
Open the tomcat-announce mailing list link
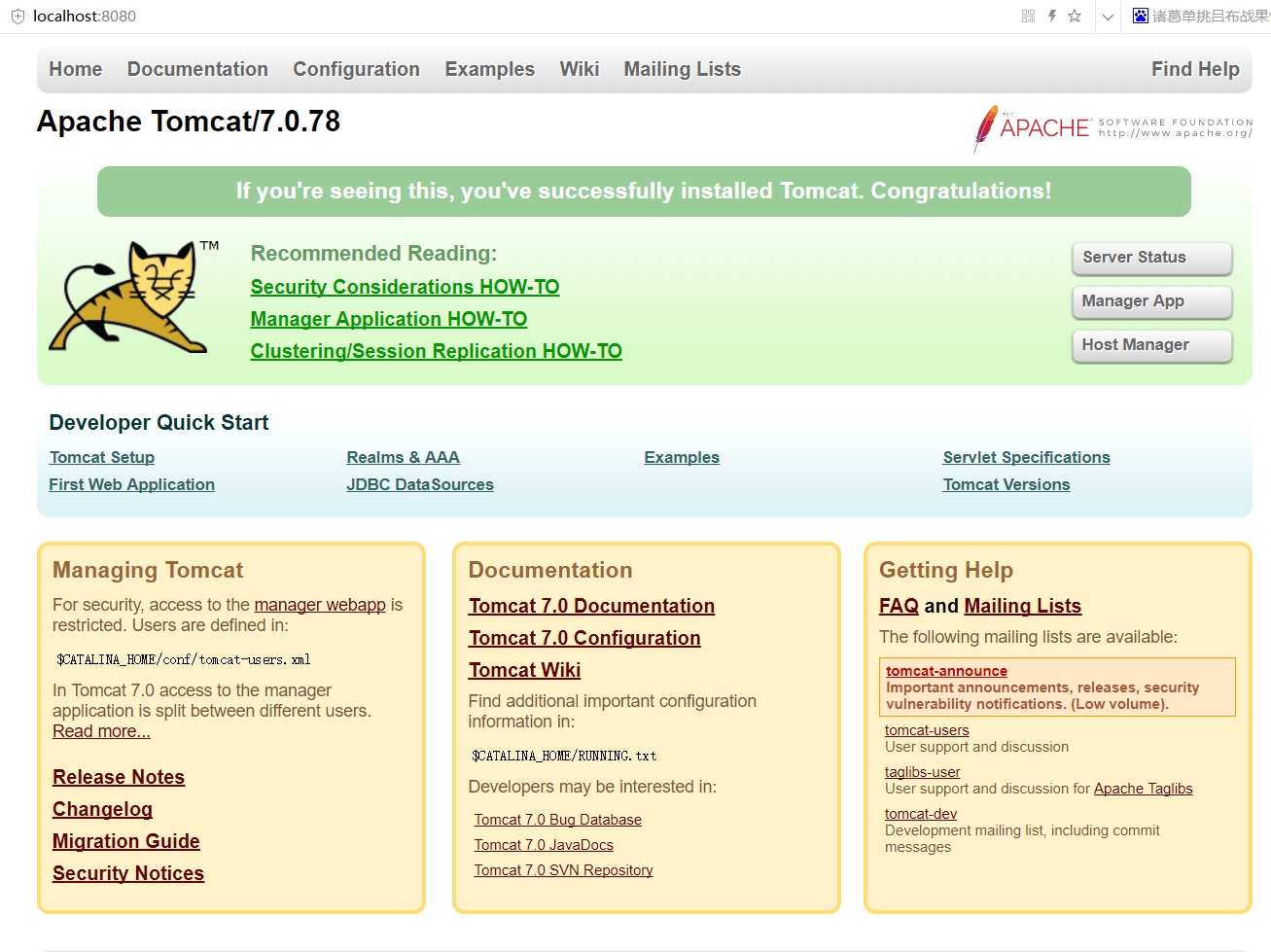tap(946, 671)
